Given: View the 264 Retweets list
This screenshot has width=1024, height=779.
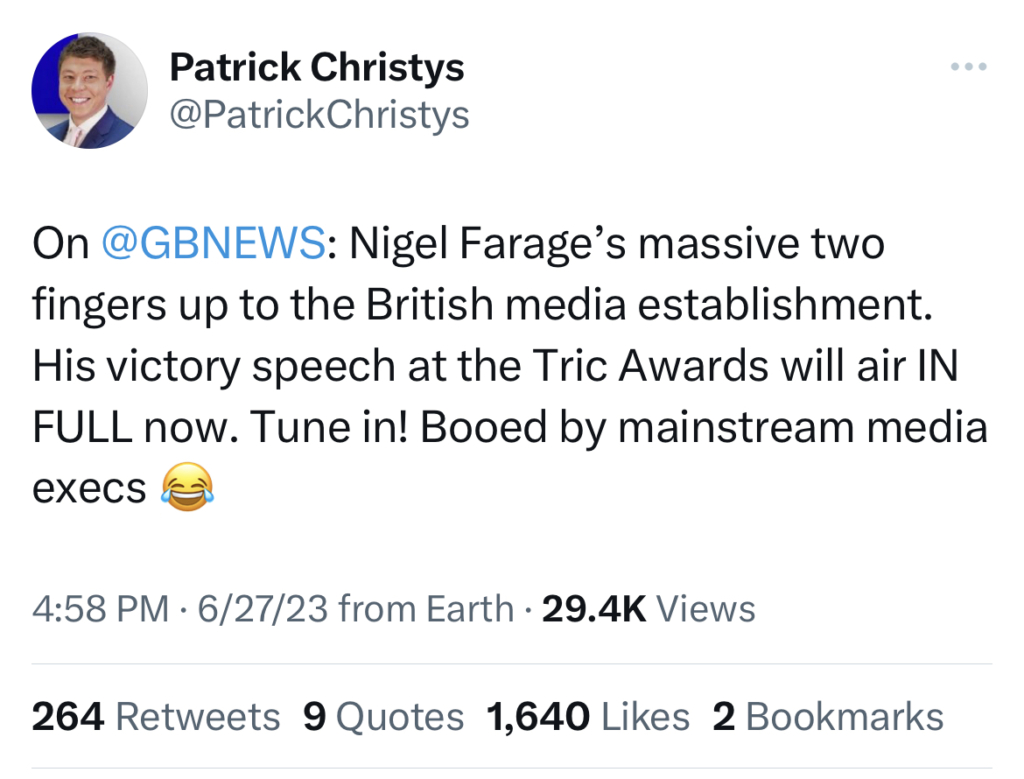Looking at the screenshot, I should [x=156, y=716].
